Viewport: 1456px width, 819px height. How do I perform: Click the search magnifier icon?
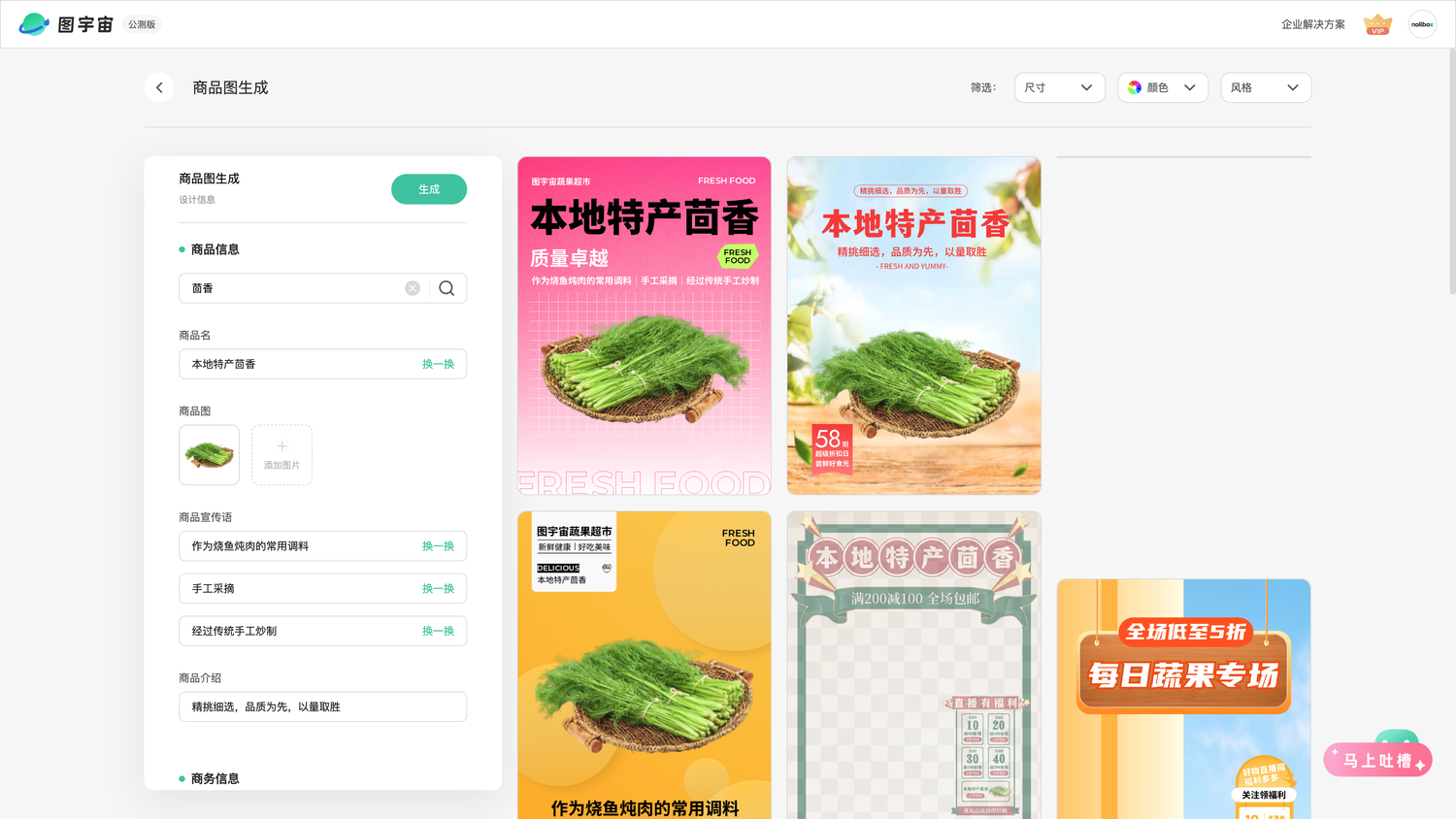(447, 288)
